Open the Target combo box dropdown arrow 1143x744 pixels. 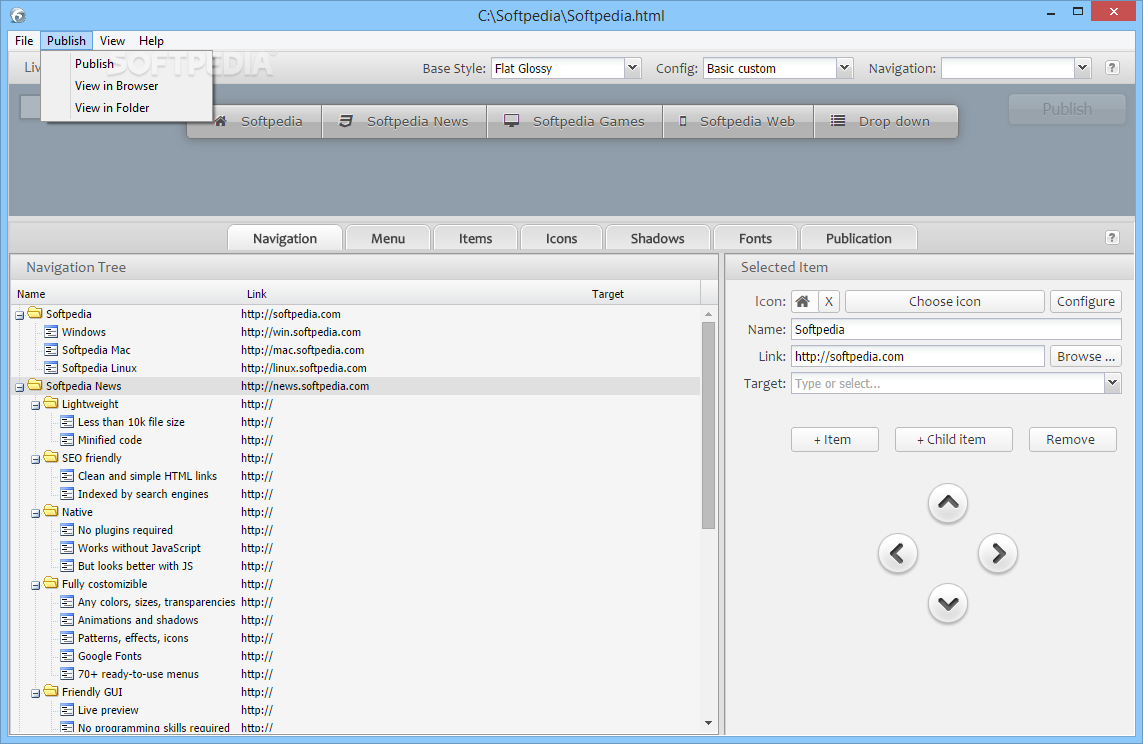coord(1112,383)
